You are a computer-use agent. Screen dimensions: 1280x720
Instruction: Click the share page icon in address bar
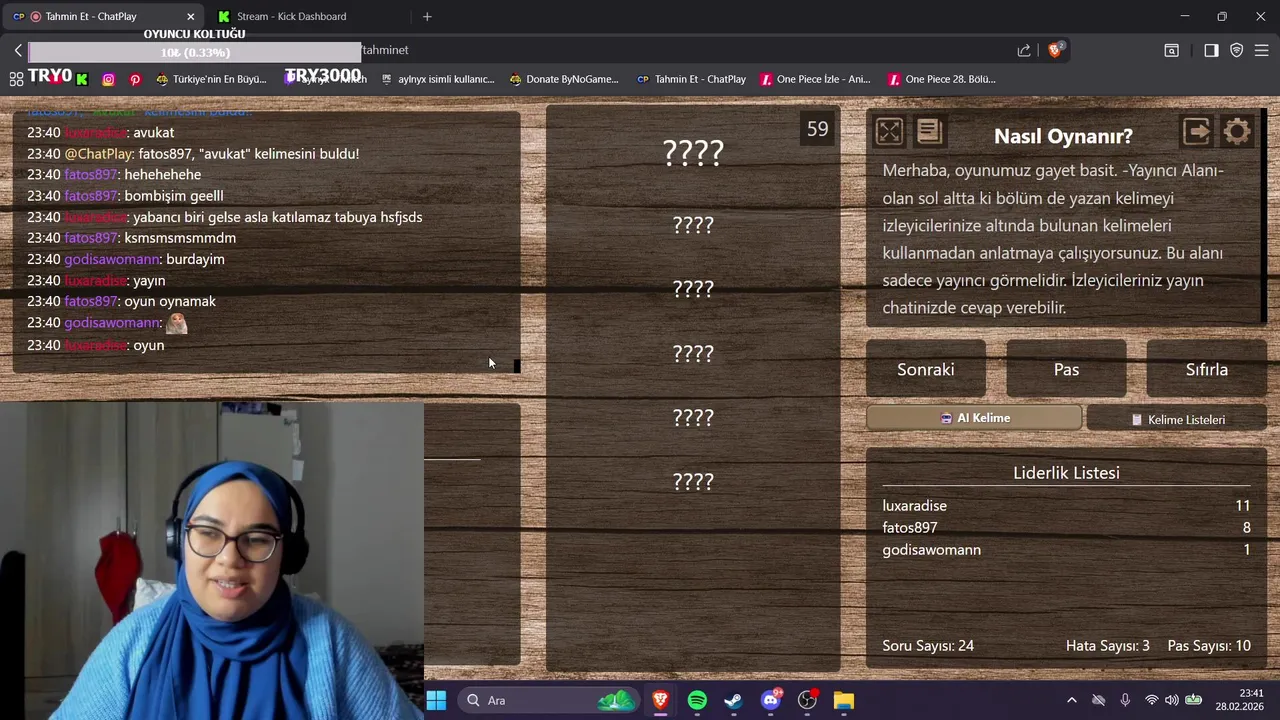pos(1024,50)
